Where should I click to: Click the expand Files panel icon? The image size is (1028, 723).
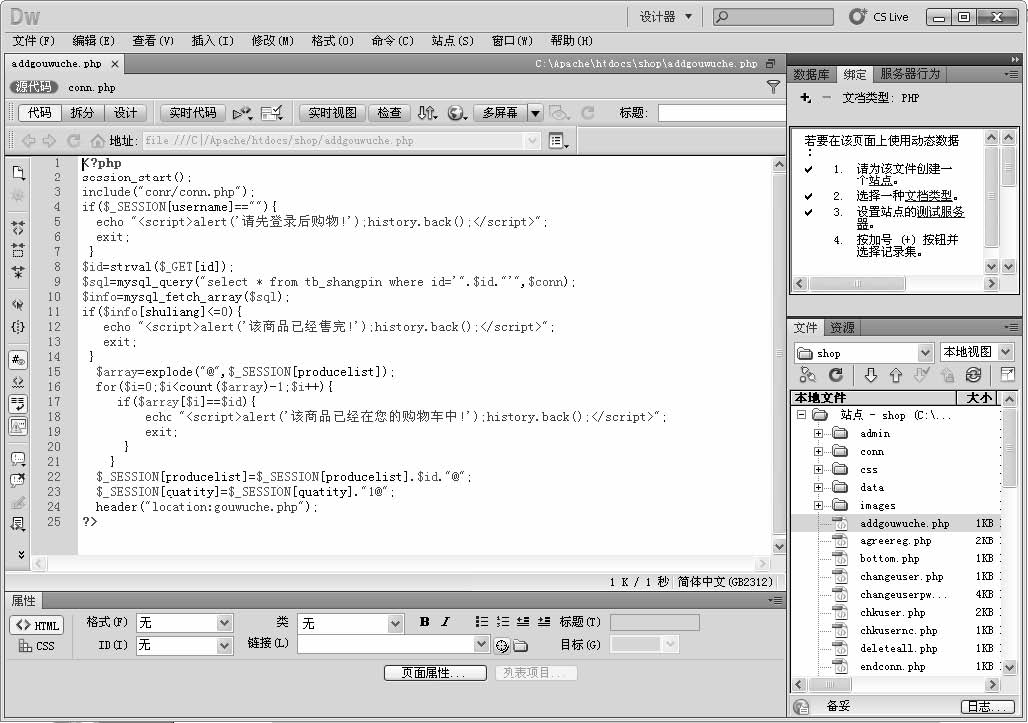[x=1006, y=375]
